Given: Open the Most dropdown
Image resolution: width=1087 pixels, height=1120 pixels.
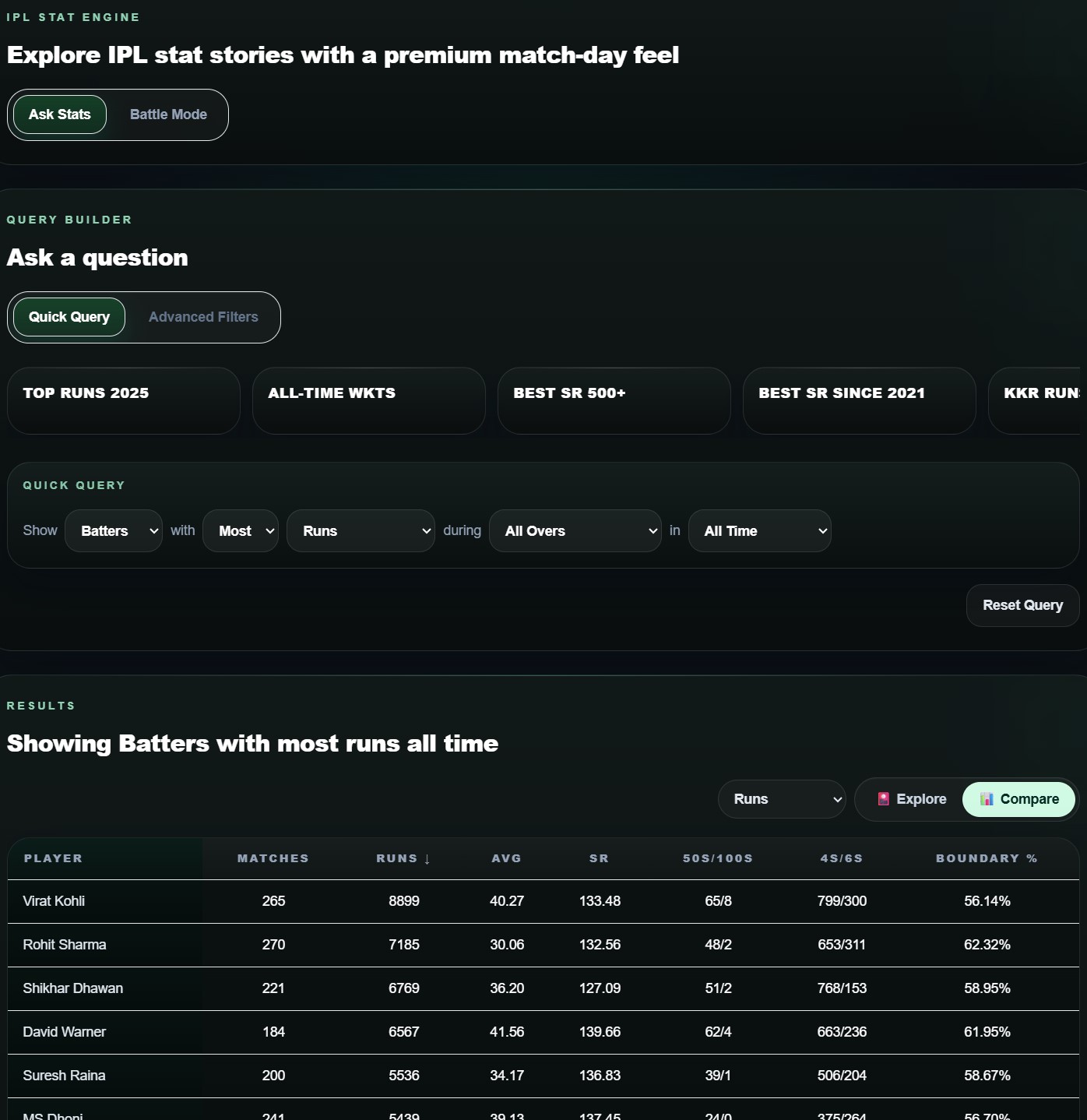Looking at the screenshot, I should click(x=241, y=531).
